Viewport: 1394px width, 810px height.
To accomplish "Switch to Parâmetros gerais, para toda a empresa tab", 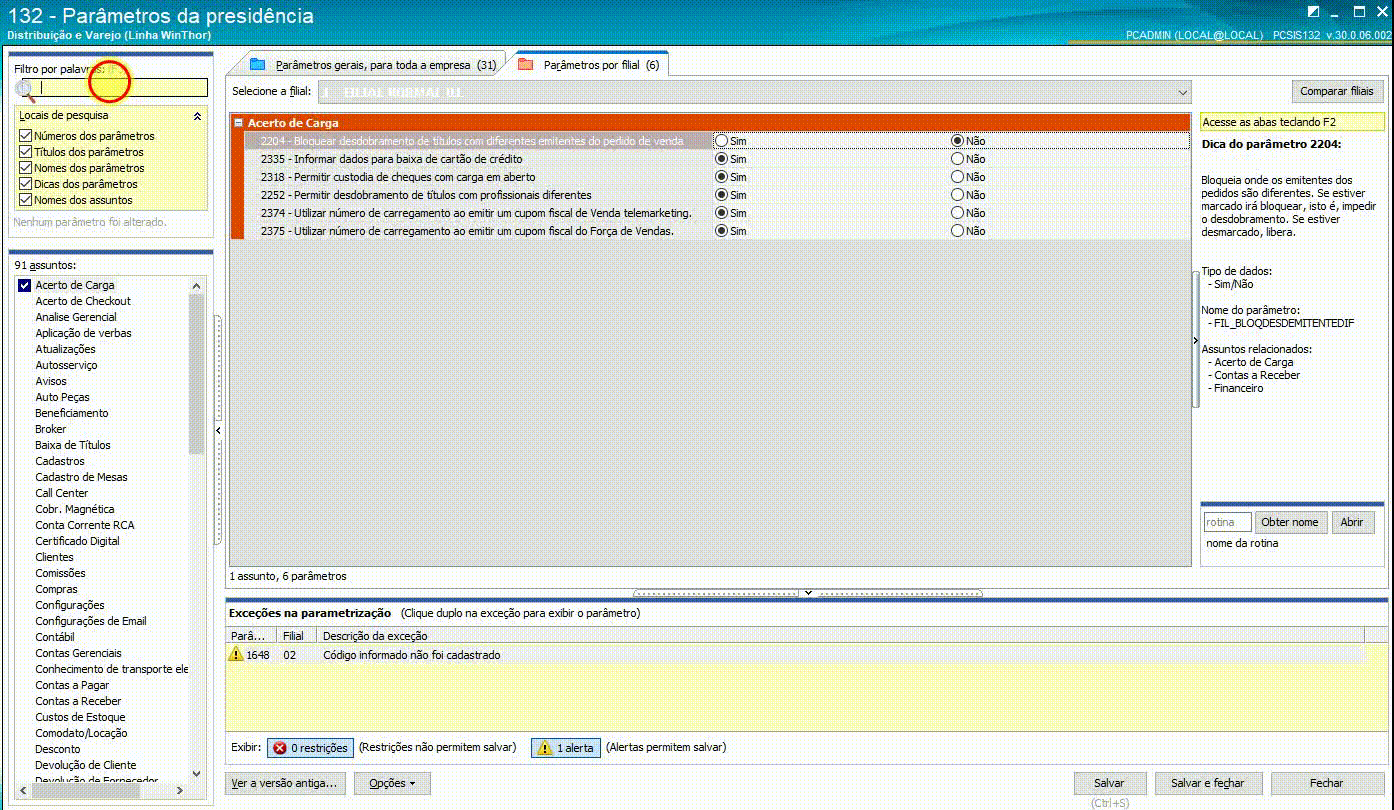I will [x=372, y=65].
